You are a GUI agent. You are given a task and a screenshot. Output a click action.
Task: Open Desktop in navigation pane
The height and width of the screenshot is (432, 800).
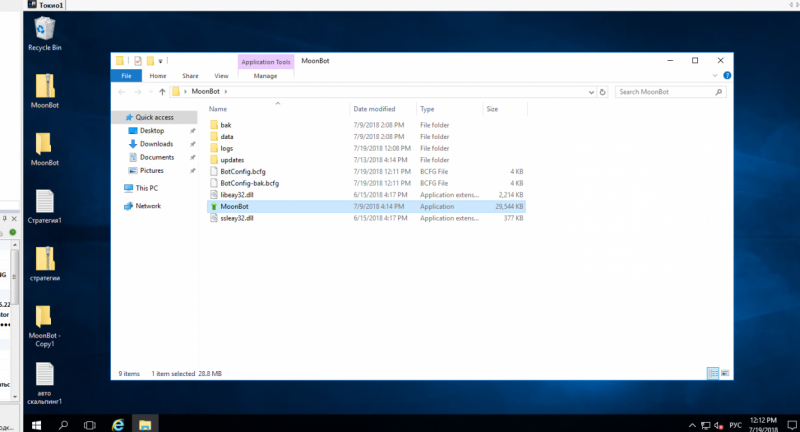(x=152, y=131)
